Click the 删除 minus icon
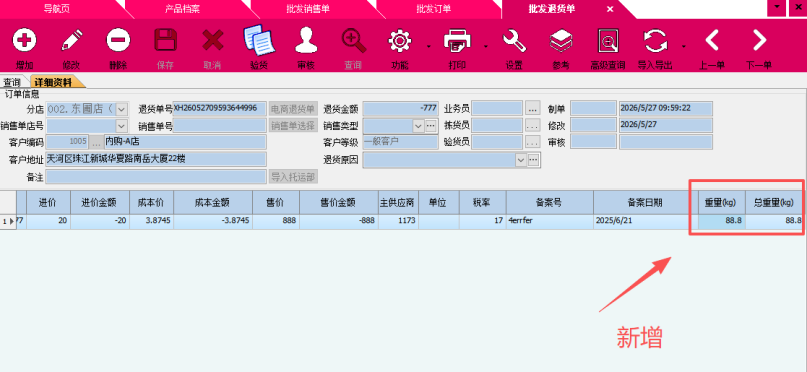Viewport: 807px width, 372px height. [118, 40]
